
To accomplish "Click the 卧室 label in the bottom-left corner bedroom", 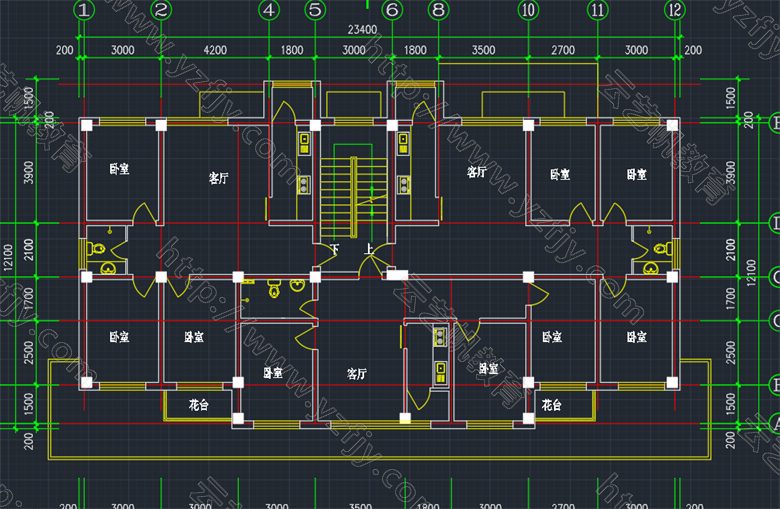I will [x=119, y=337].
